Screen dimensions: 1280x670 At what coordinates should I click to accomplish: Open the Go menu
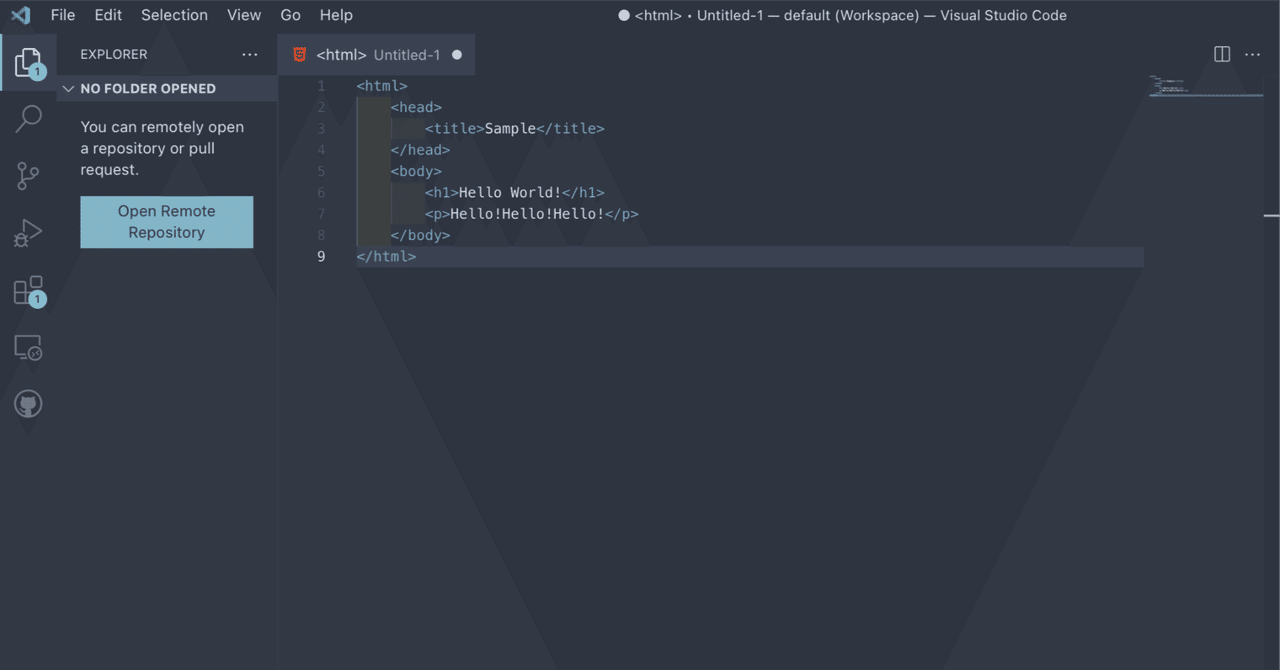290,15
